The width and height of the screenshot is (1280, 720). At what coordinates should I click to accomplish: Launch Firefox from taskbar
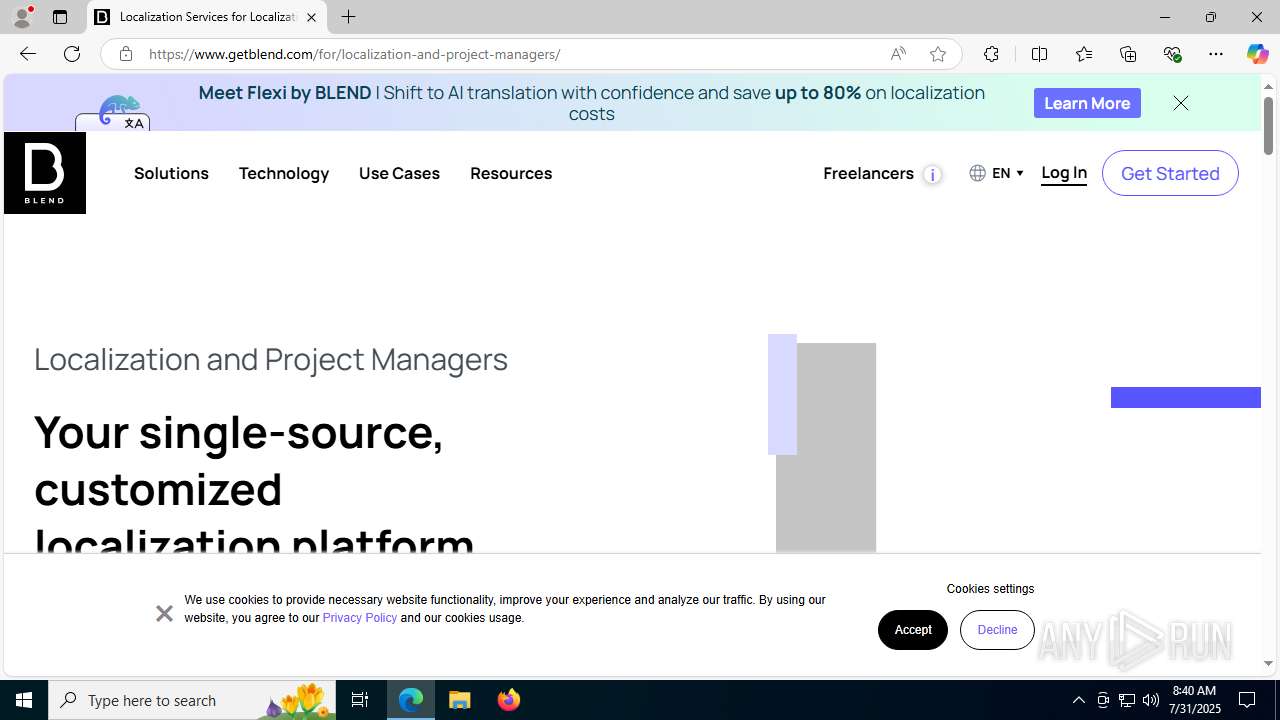508,700
